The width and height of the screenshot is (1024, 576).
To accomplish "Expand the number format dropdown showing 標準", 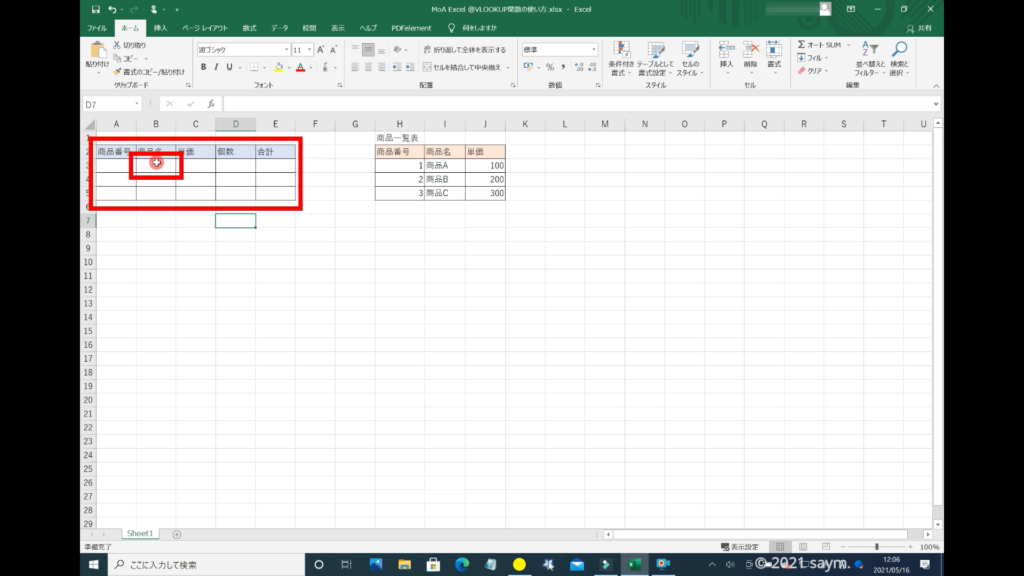I will coord(594,49).
